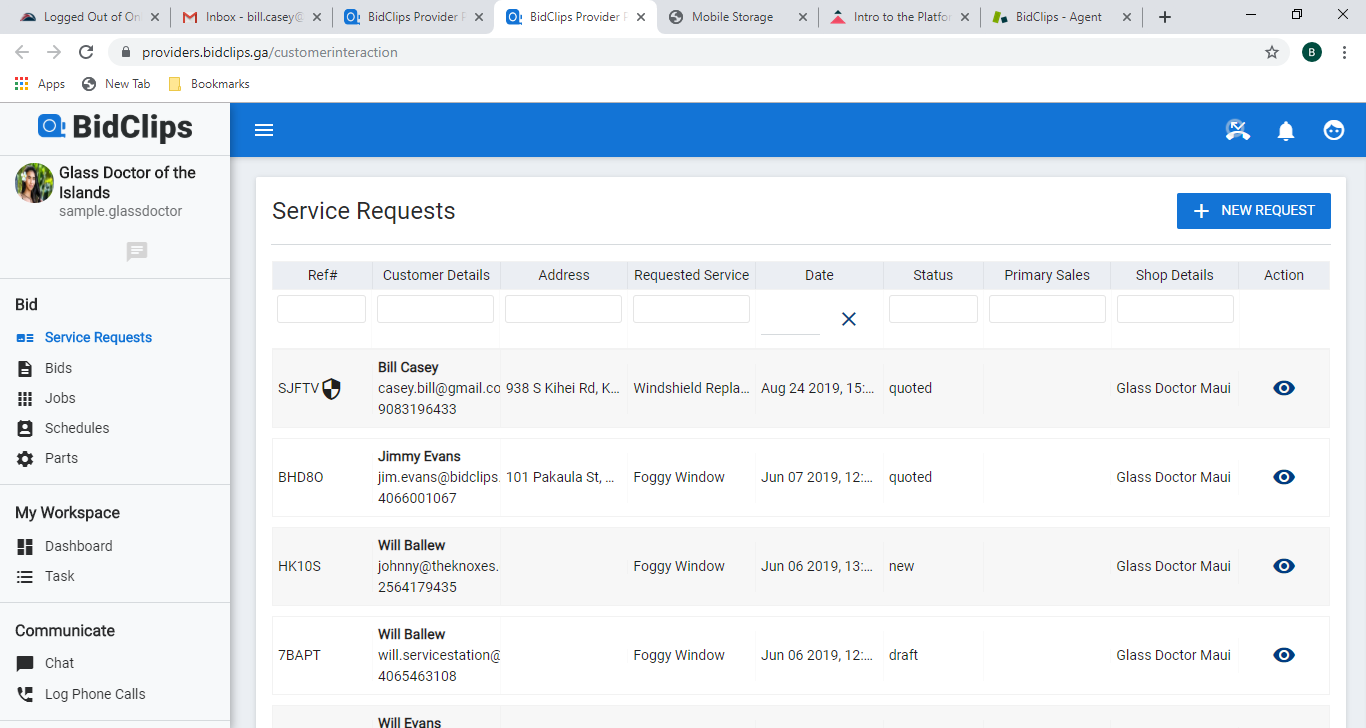Screen dimensions: 1366x728
Task: Click the Customer Details filter field
Action: coord(435,309)
